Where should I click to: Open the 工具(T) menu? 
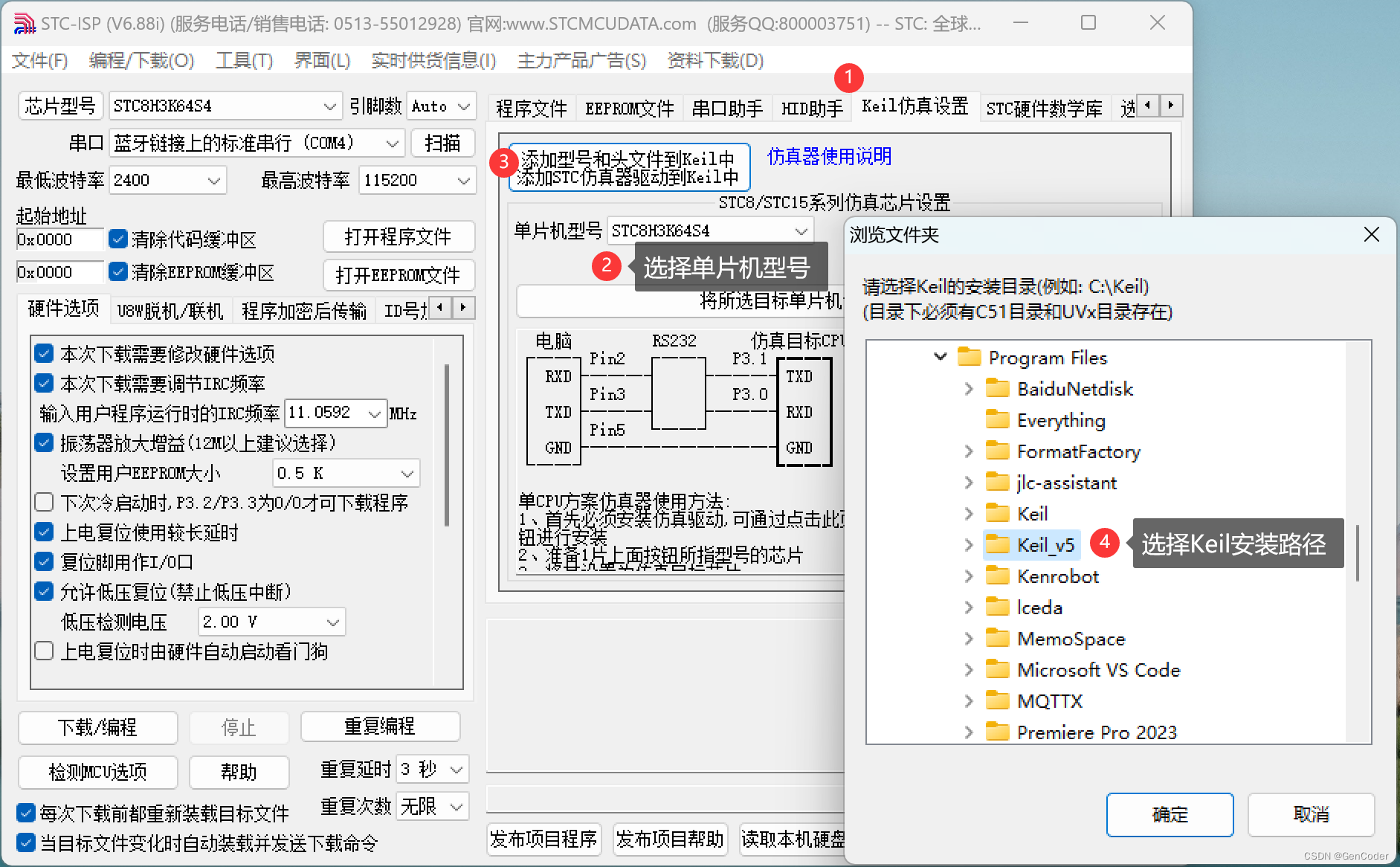[244, 60]
